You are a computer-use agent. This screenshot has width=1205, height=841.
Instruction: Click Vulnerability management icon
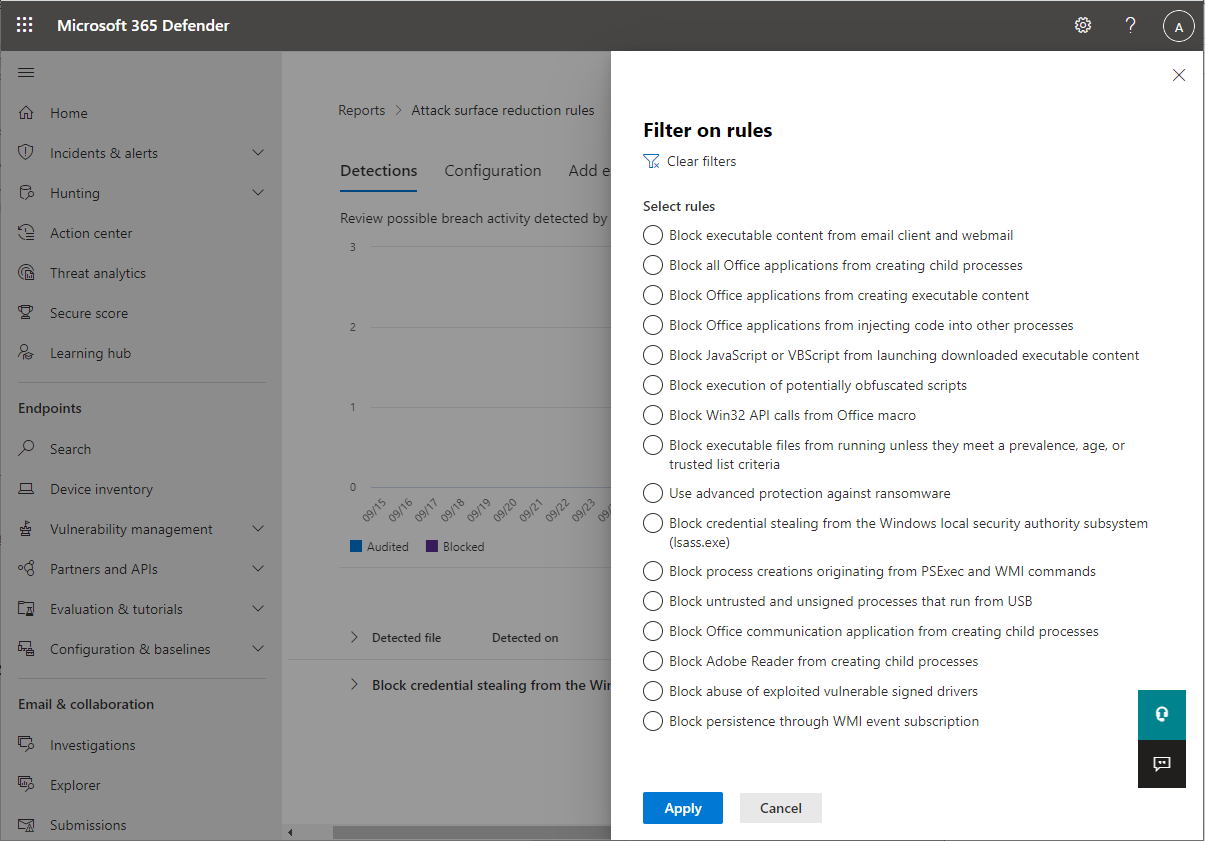(27, 529)
